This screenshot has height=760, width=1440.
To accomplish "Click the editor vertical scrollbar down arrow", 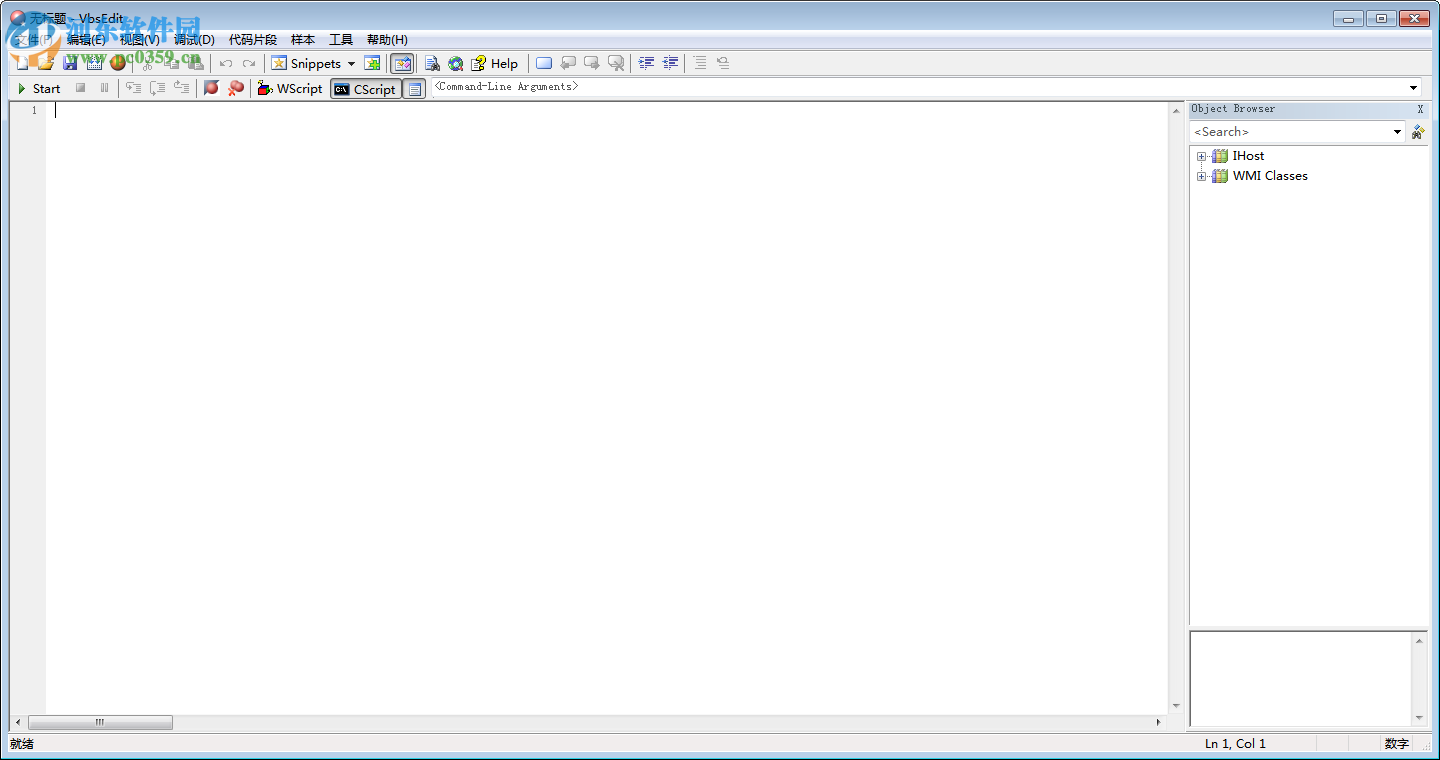I will click(x=1176, y=706).
